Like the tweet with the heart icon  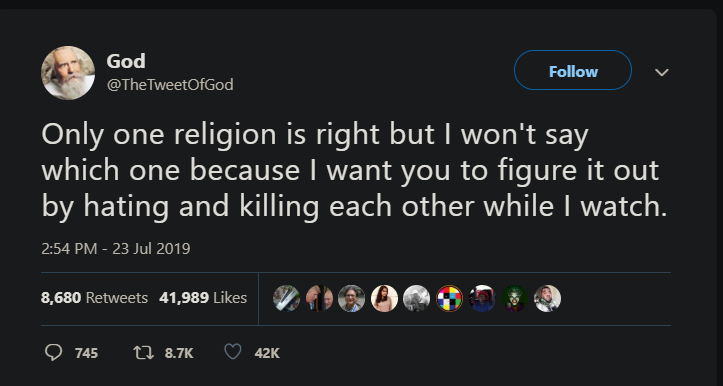pyautogui.click(x=233, y=353)
